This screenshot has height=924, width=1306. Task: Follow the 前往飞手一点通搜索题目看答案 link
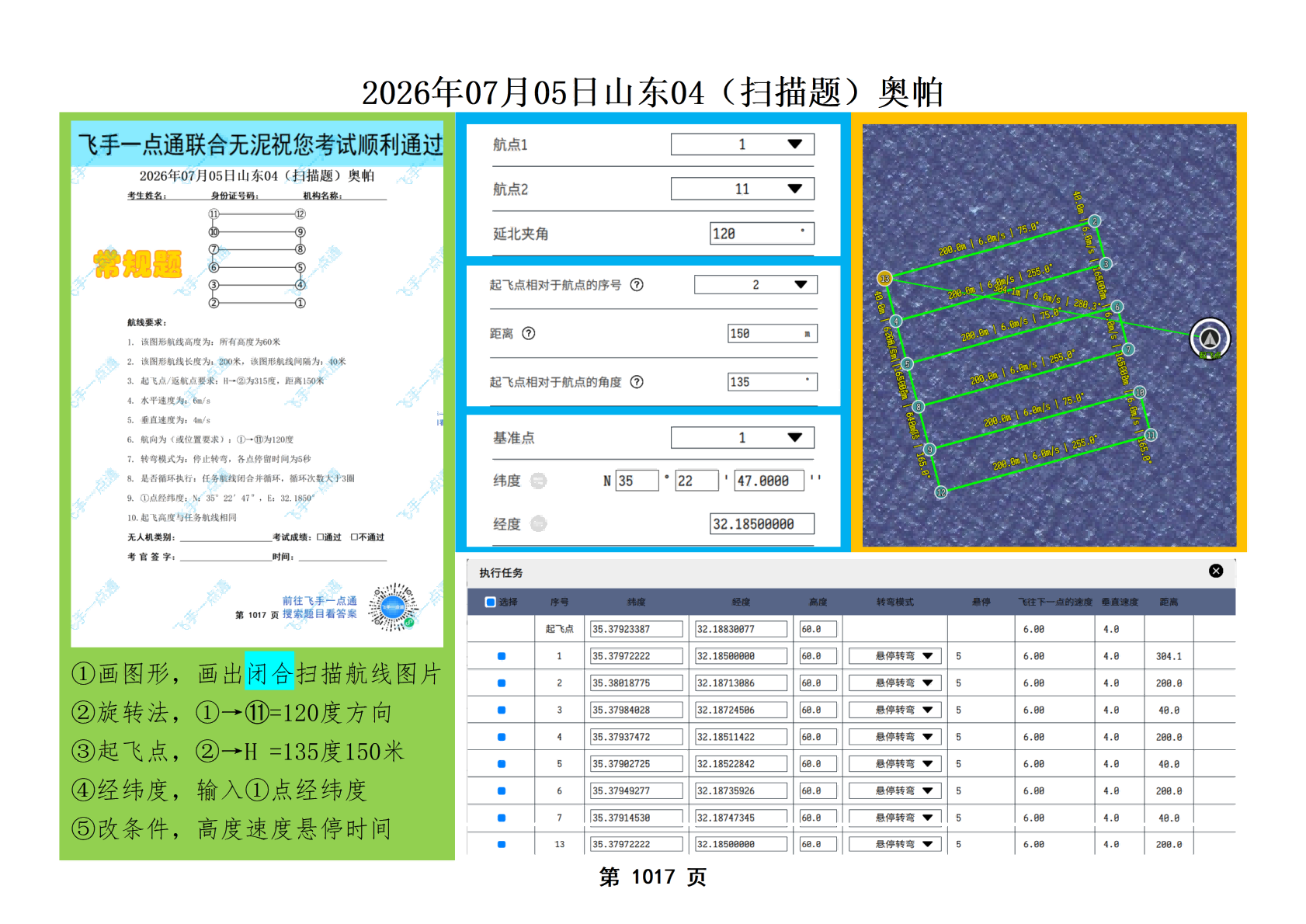[x=320, y=607]
